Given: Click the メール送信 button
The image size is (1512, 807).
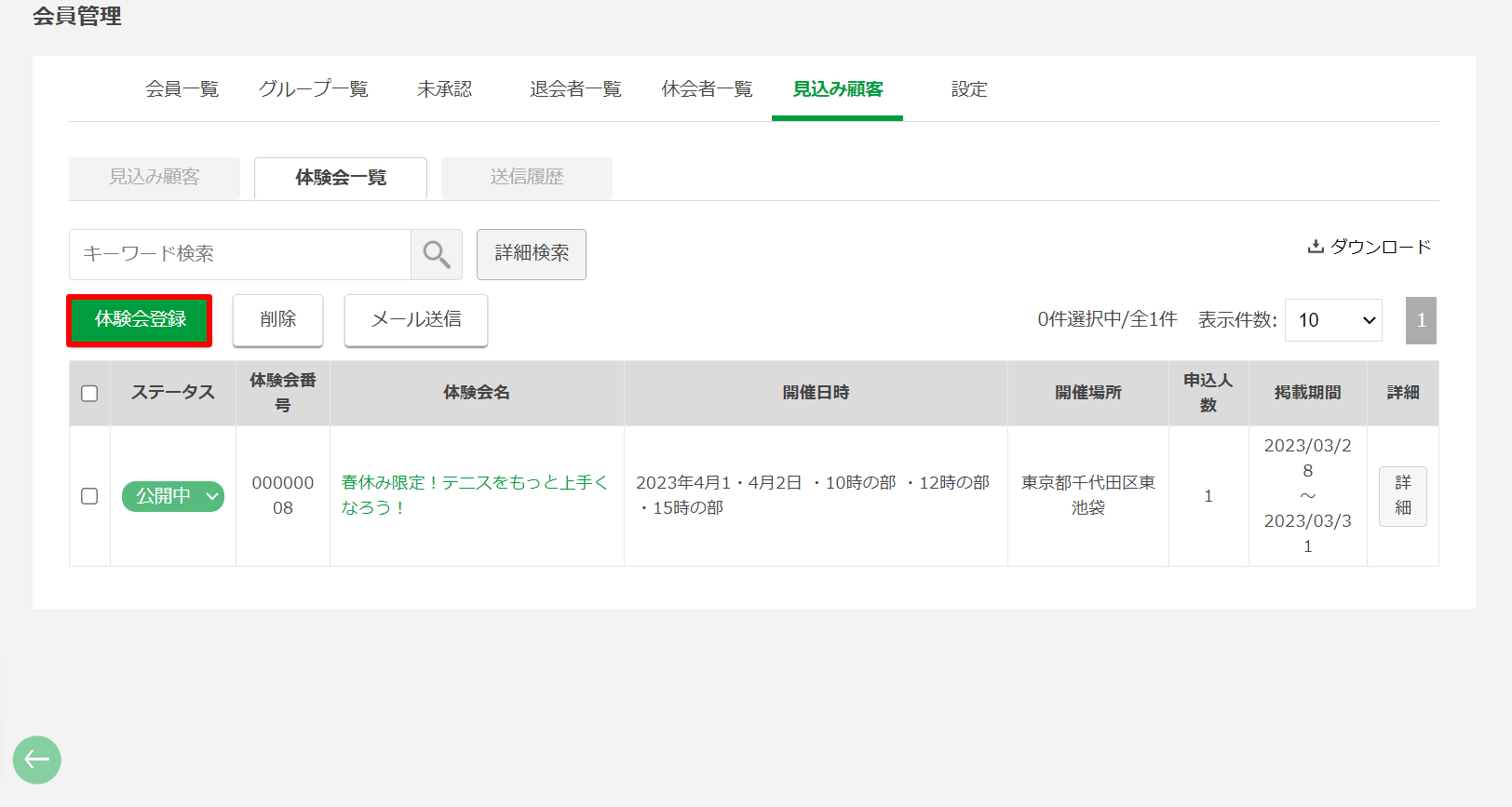Looking at the screenshot, I should coord(416,320).
